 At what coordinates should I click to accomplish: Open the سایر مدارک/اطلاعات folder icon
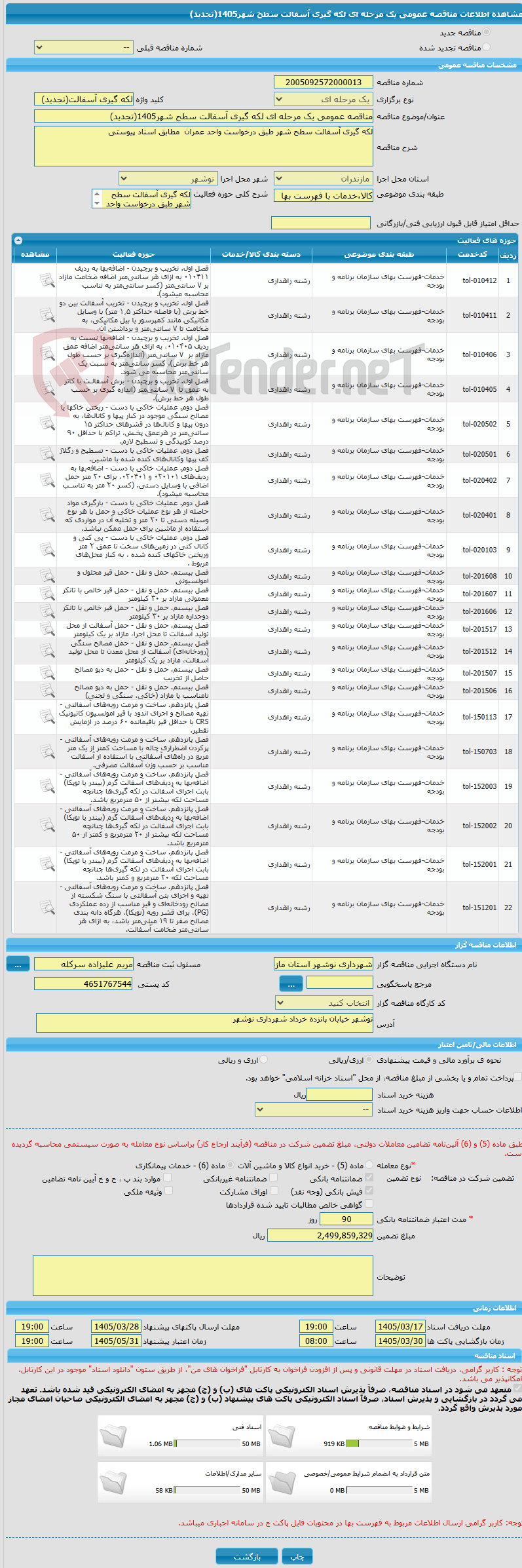(113, 1483)
